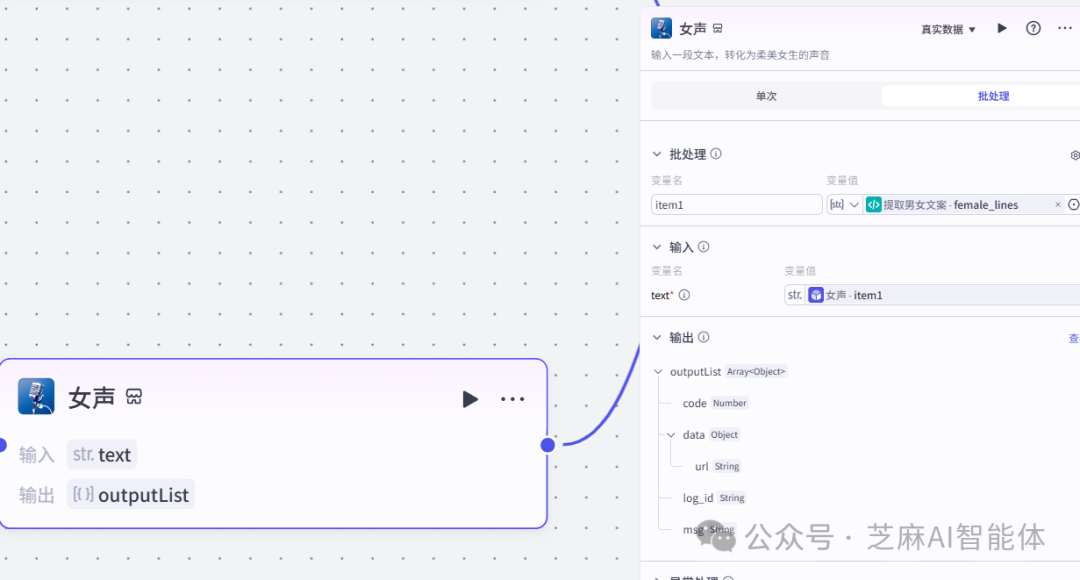Open the 真实数据 dropdown in the panel header
This screenshot has height=580, width=1080.
948,29
